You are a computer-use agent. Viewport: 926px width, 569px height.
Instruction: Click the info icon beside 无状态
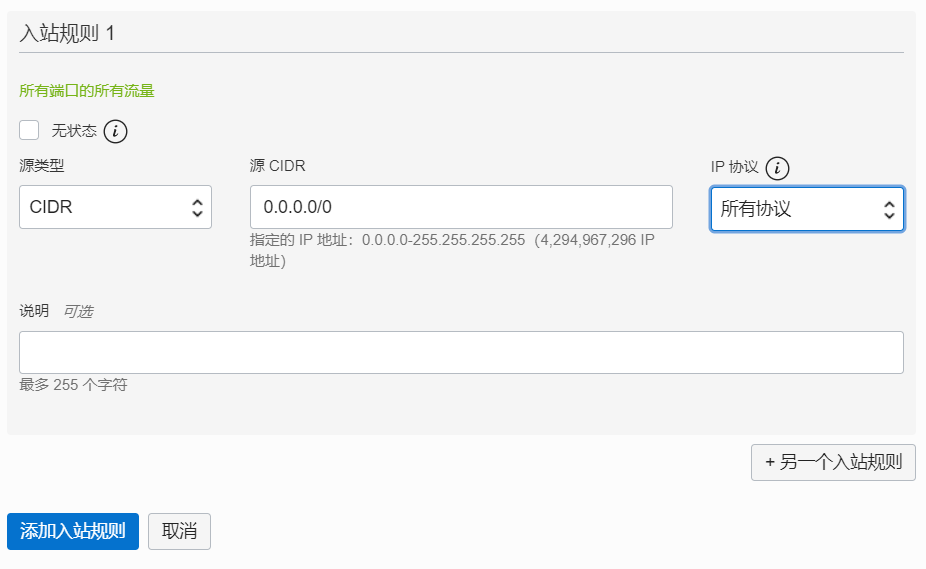(x=115, y=131)
